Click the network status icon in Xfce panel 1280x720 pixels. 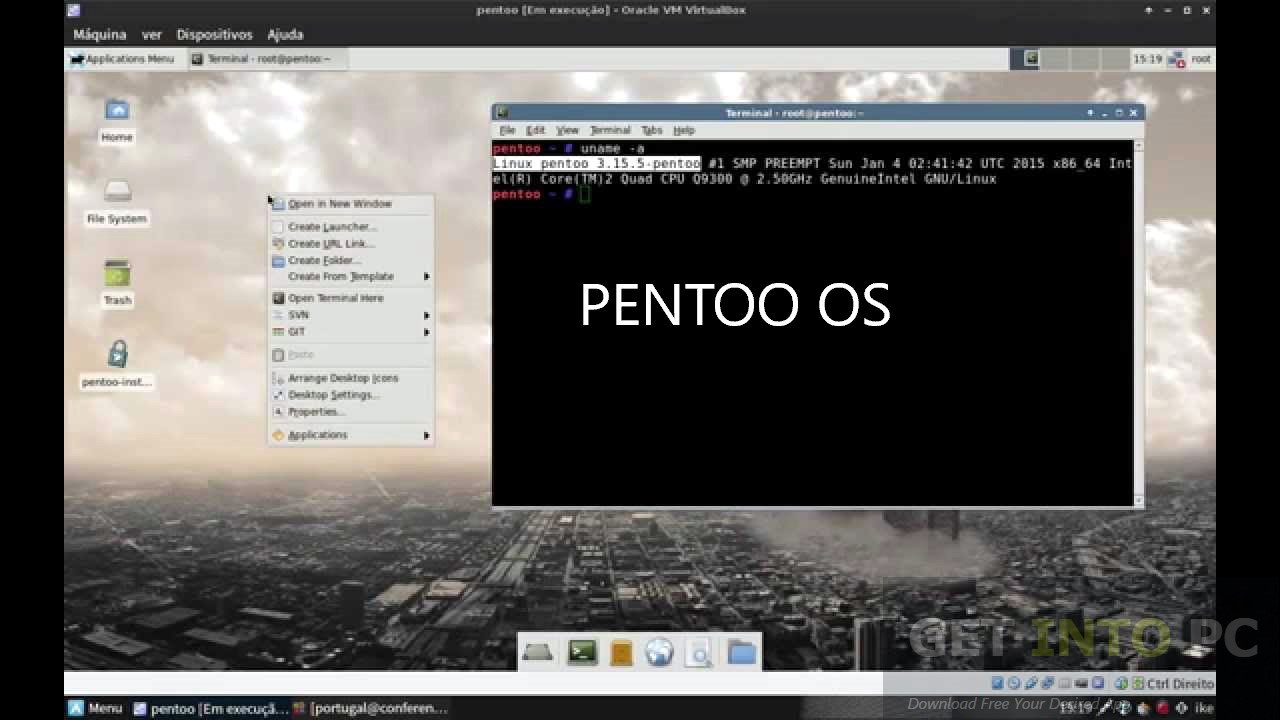[1176, 59]
